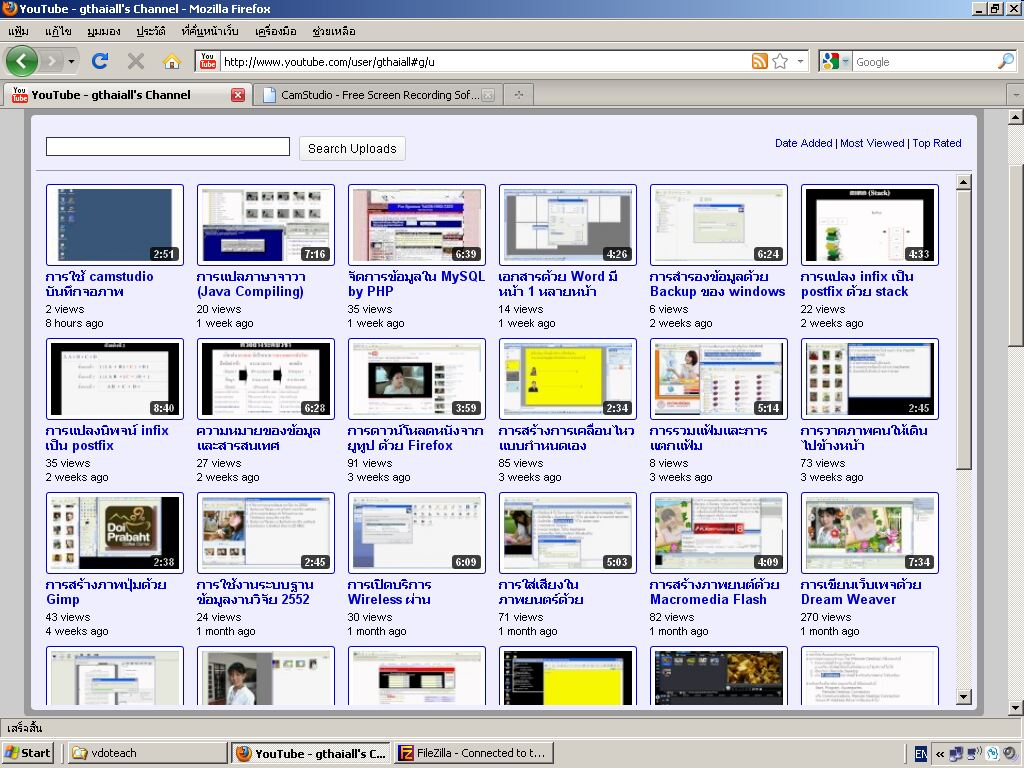Screen dimensions: 1024x768
Task: Open the MySQL by PHP video title link
Action: pos(416,284)
